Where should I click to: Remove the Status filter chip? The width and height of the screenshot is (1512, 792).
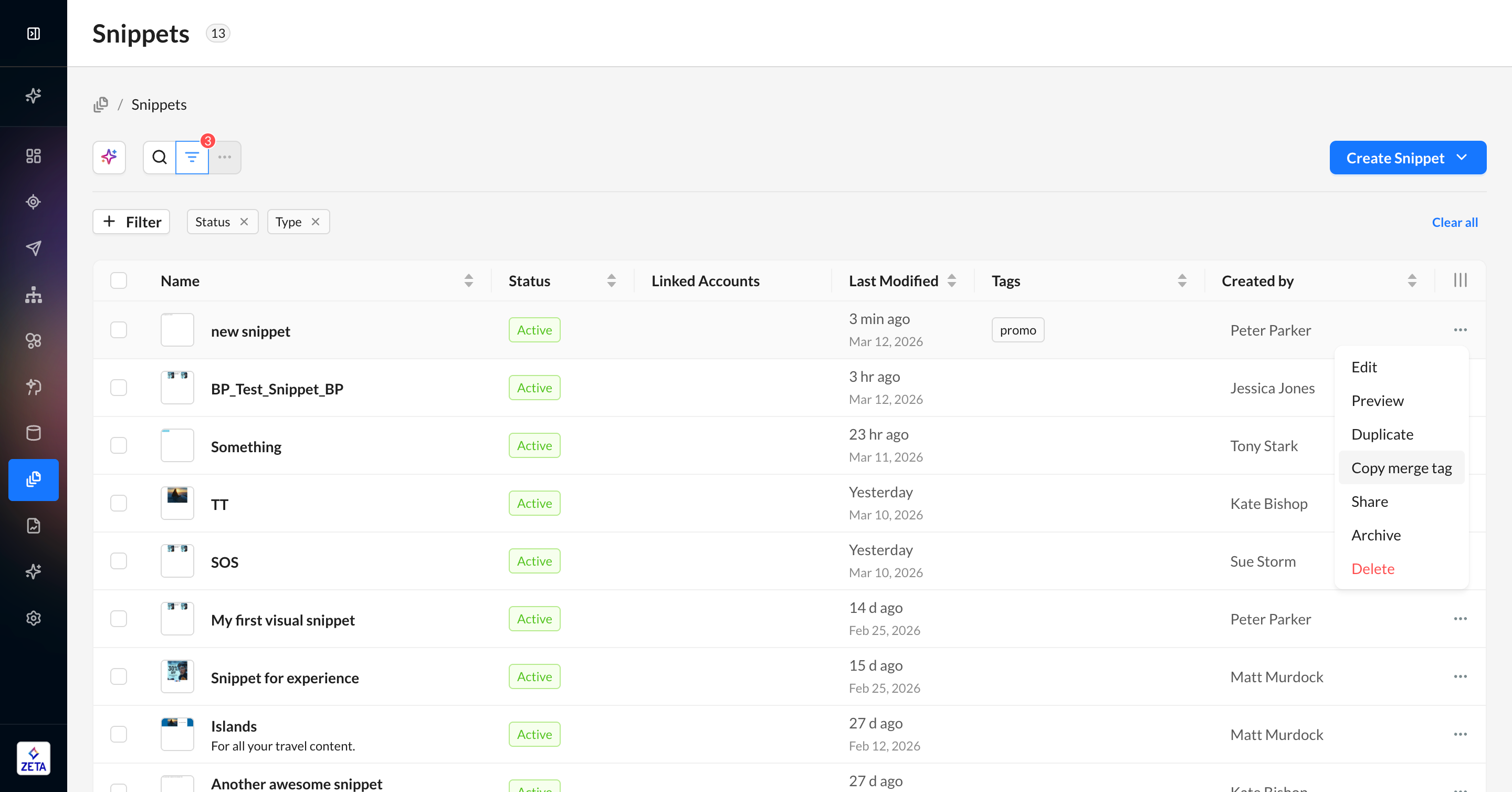tap(244, 222)
